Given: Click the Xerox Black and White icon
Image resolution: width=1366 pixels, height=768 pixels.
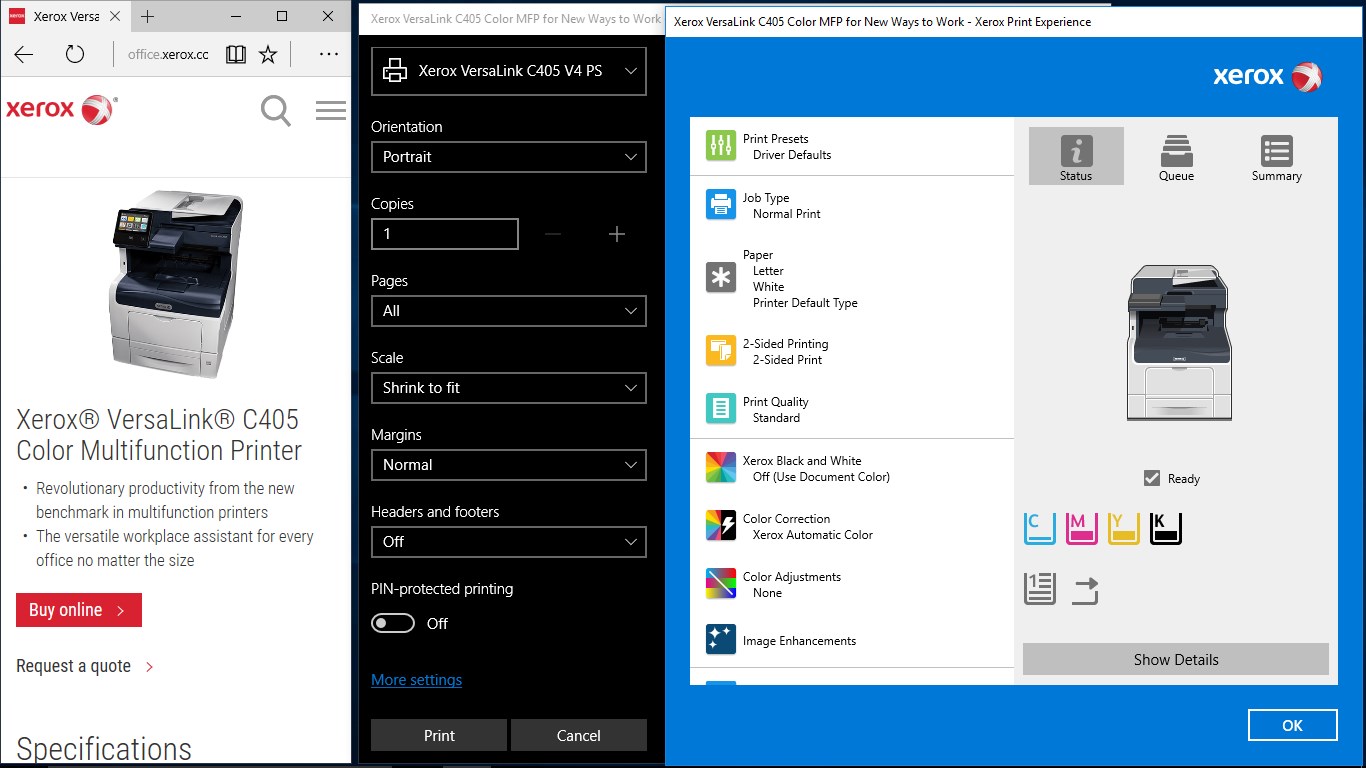Looking at the screenshot, I should point(721,468).
